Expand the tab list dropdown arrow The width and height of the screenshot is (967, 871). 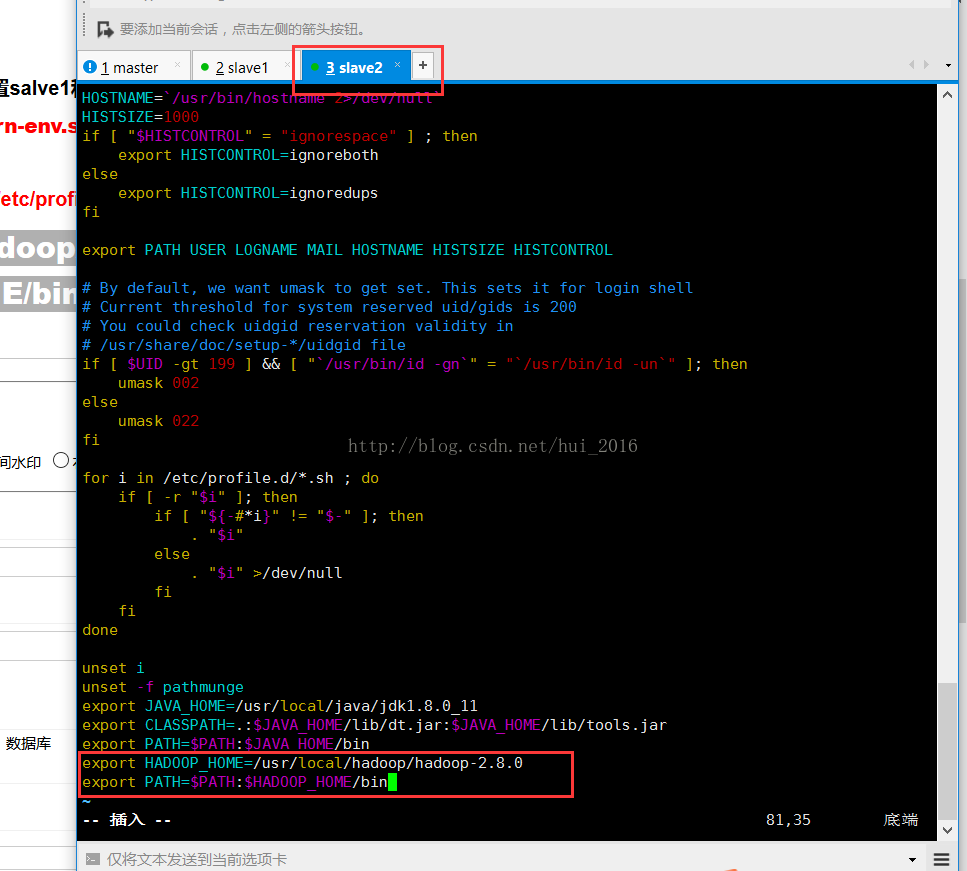point(948,66)
